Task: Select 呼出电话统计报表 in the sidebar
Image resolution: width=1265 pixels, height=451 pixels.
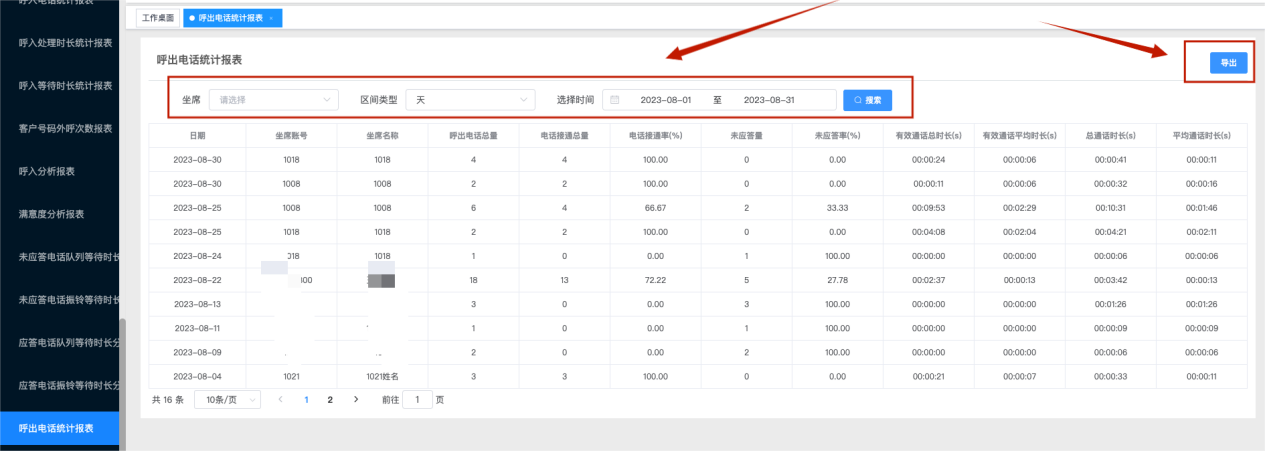Action: [59, 428]
